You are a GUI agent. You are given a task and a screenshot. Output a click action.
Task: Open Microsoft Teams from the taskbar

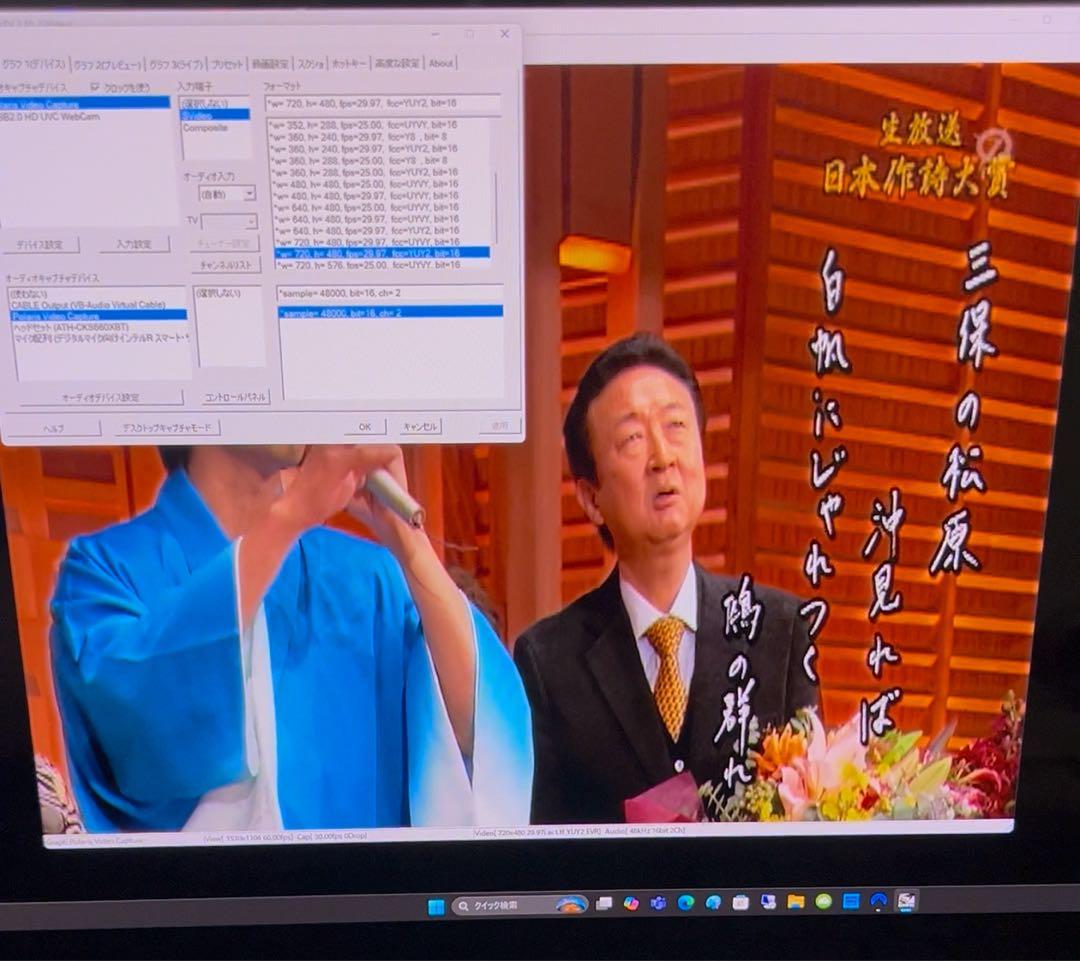pyautogui.click(x=658, y=903)
